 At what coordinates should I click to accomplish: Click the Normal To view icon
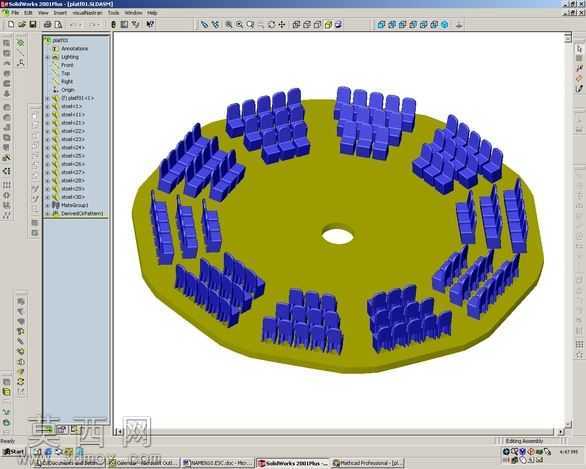pos(459,25)
